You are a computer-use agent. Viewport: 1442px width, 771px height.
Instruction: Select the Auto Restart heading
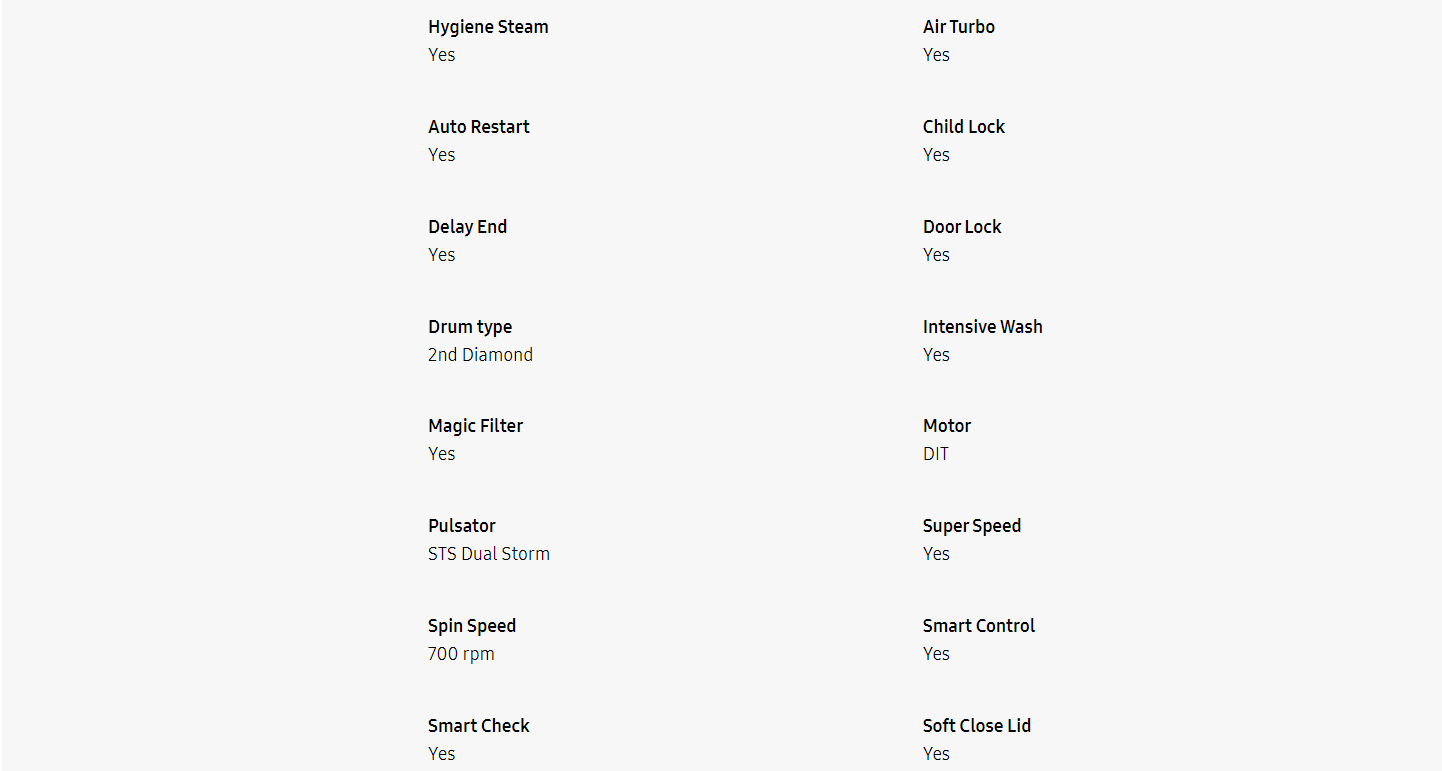[479, 127]
